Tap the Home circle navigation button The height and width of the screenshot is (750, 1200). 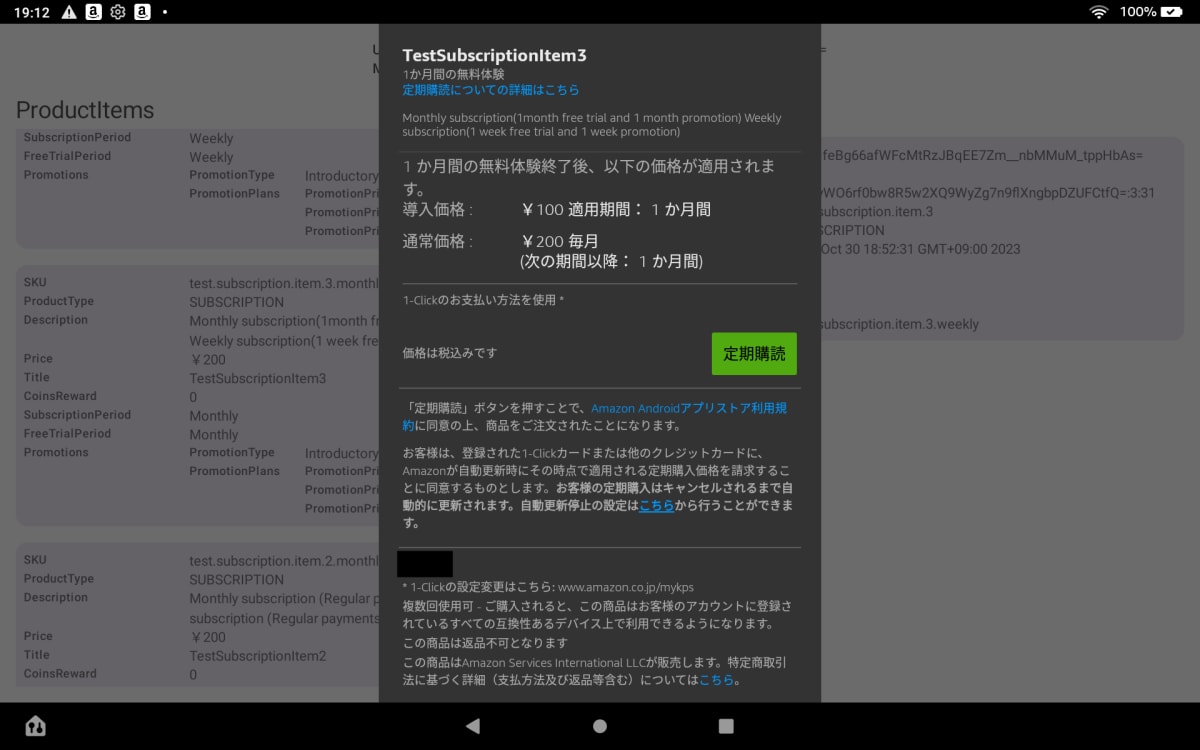(600, 726)
